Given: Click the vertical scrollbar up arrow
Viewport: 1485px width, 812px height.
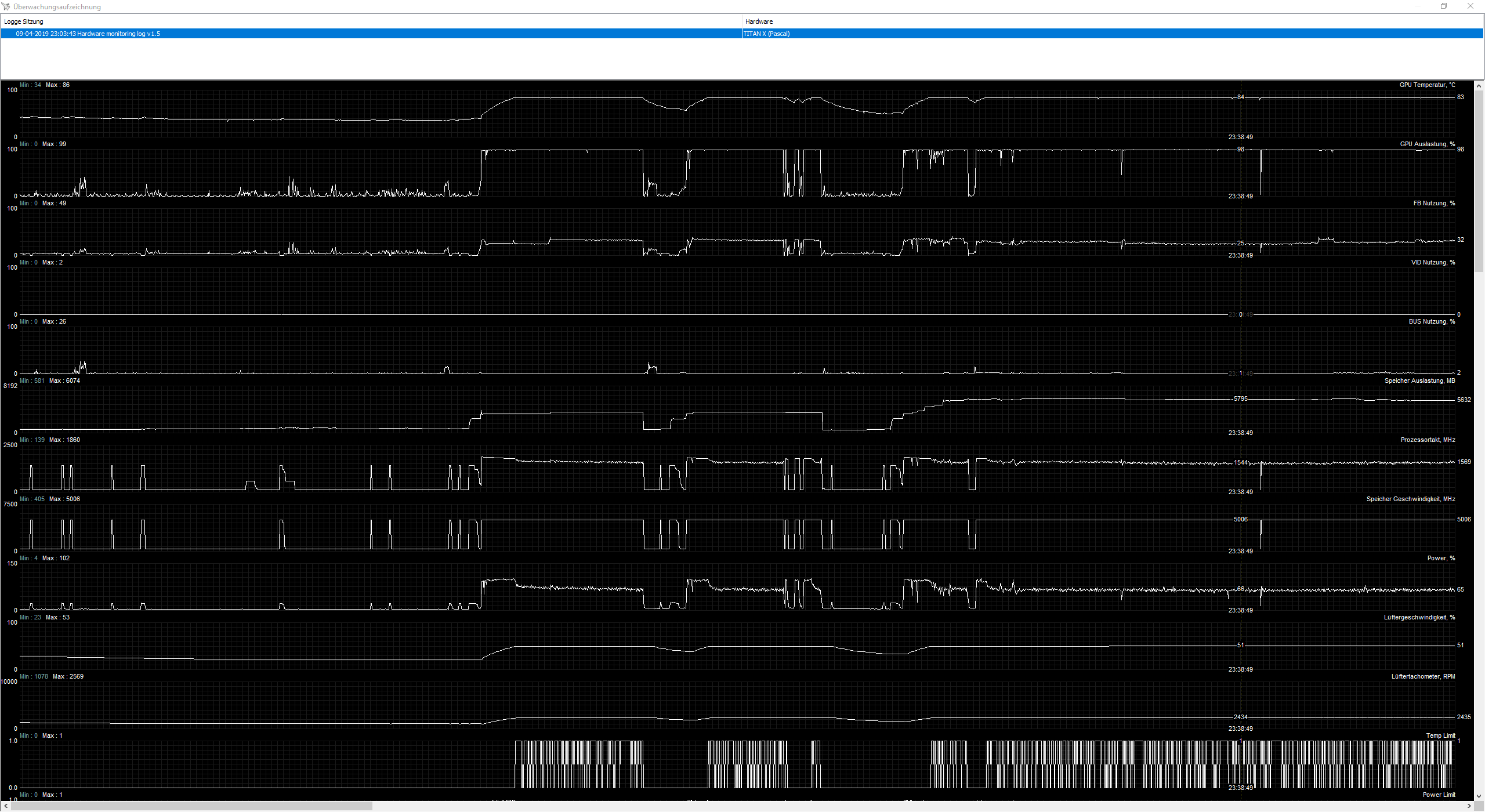Looking at the screenshot, I should [1479, 85].
